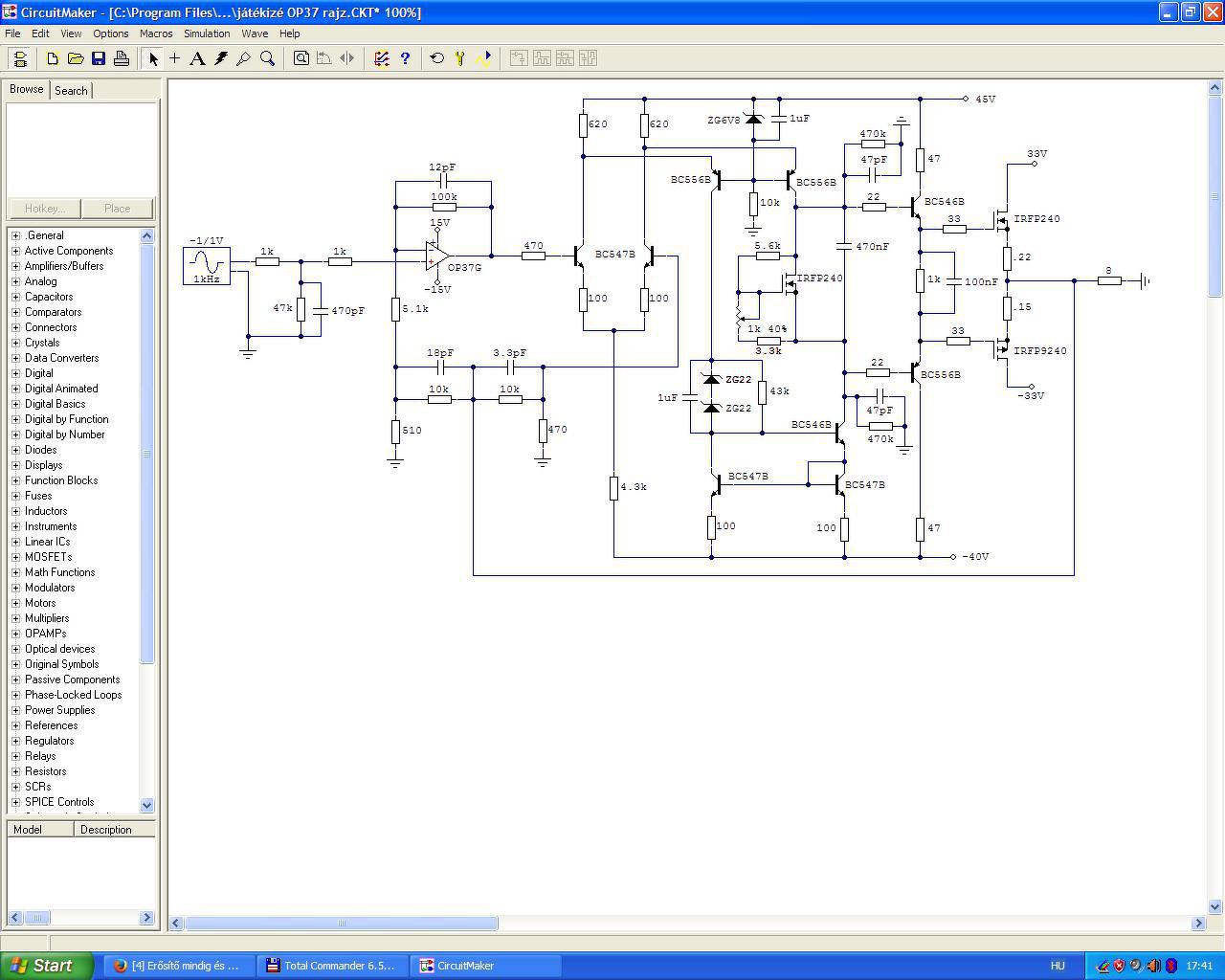Save the circuit with floppy icon

(99, 58)
